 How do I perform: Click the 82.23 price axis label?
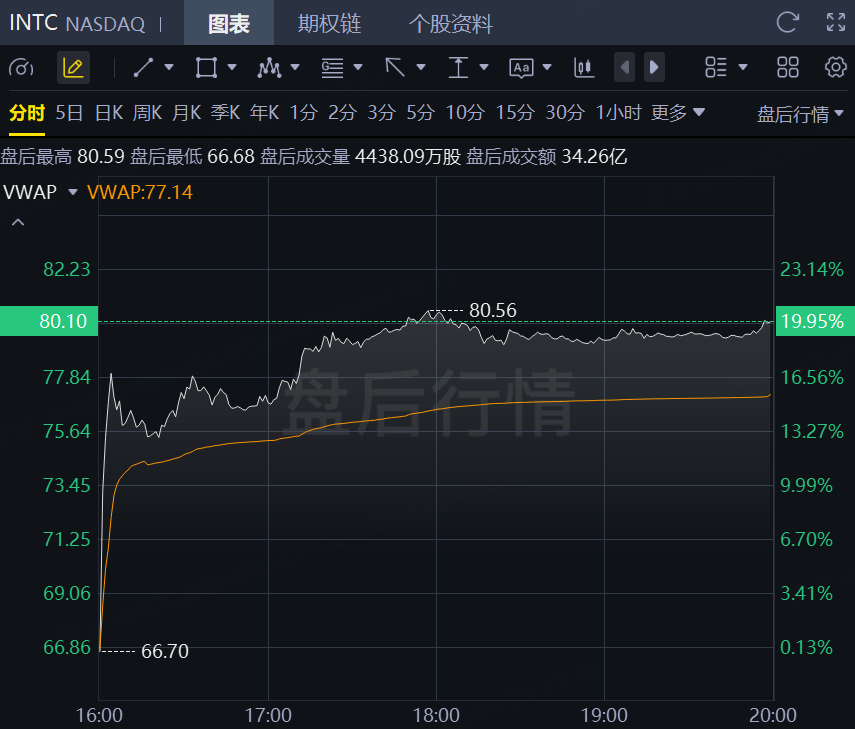click(67, 269)
